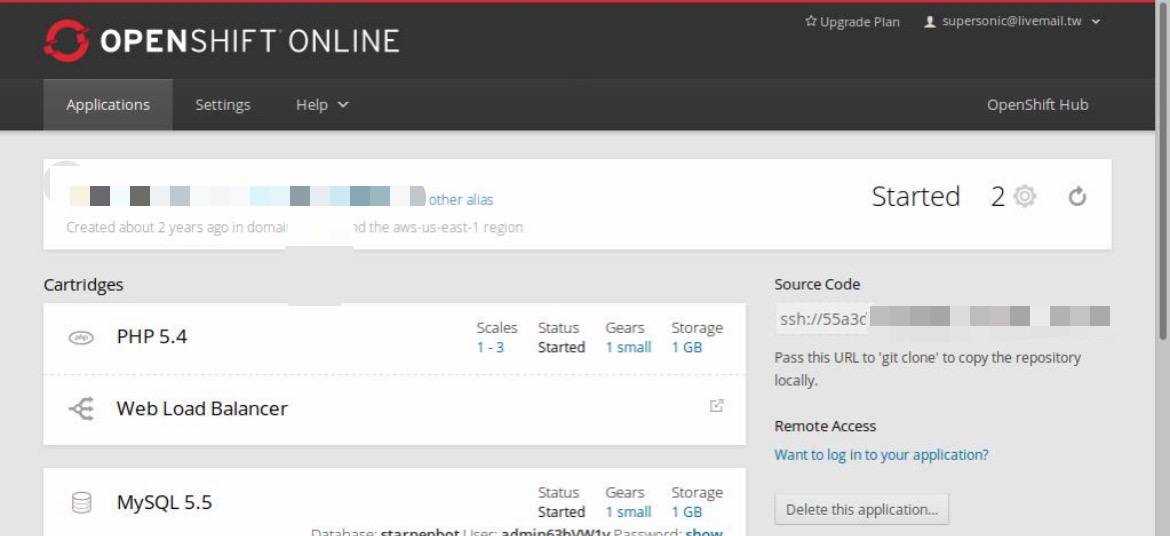Expand the Help menu
1170x536 pixels.
pyautogui.click(x=322, y=105)
